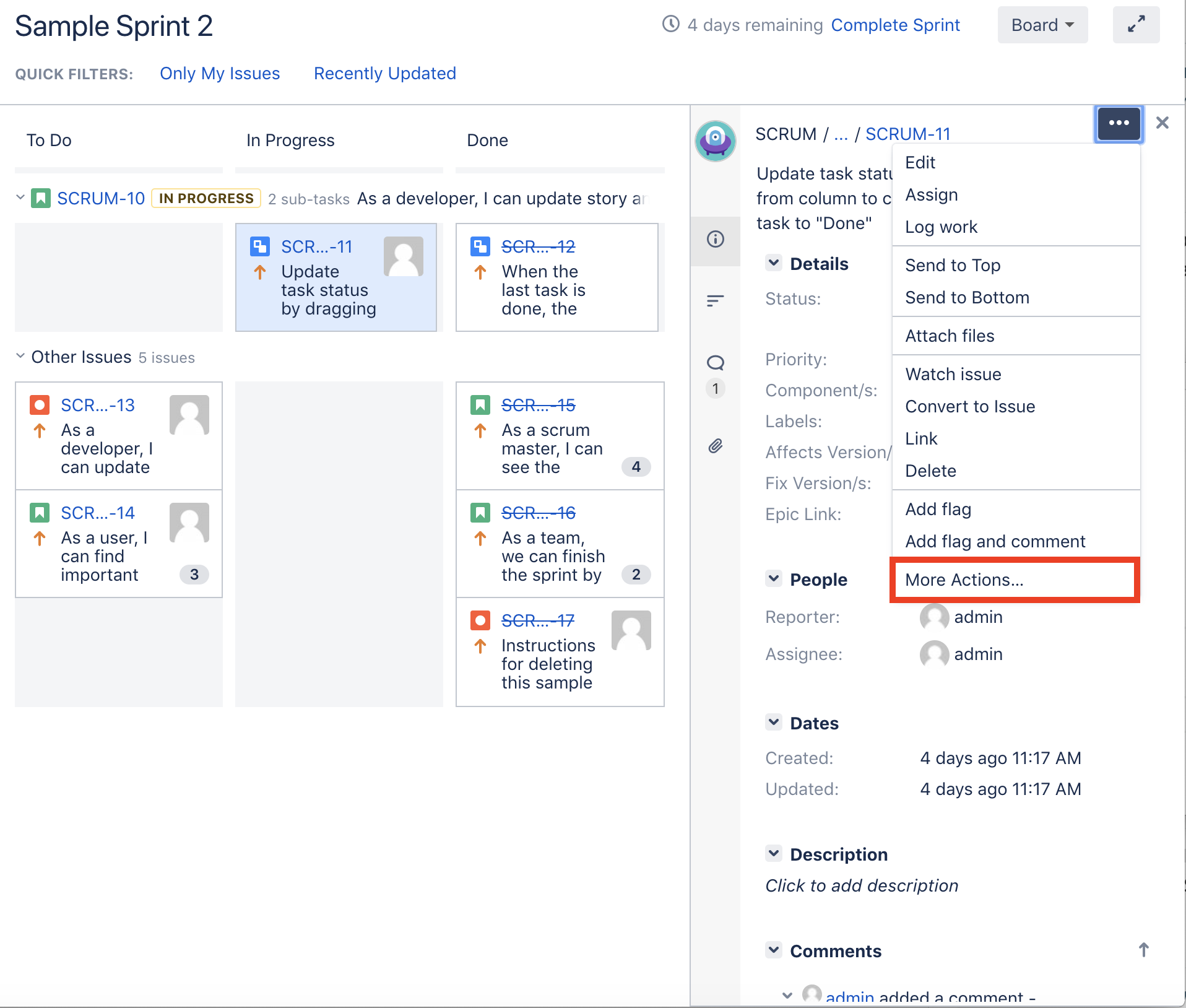Click the Complete Sprint link
This screenshot has width=1186, height=1008.
pyautogui.click(x=895, y=25)
